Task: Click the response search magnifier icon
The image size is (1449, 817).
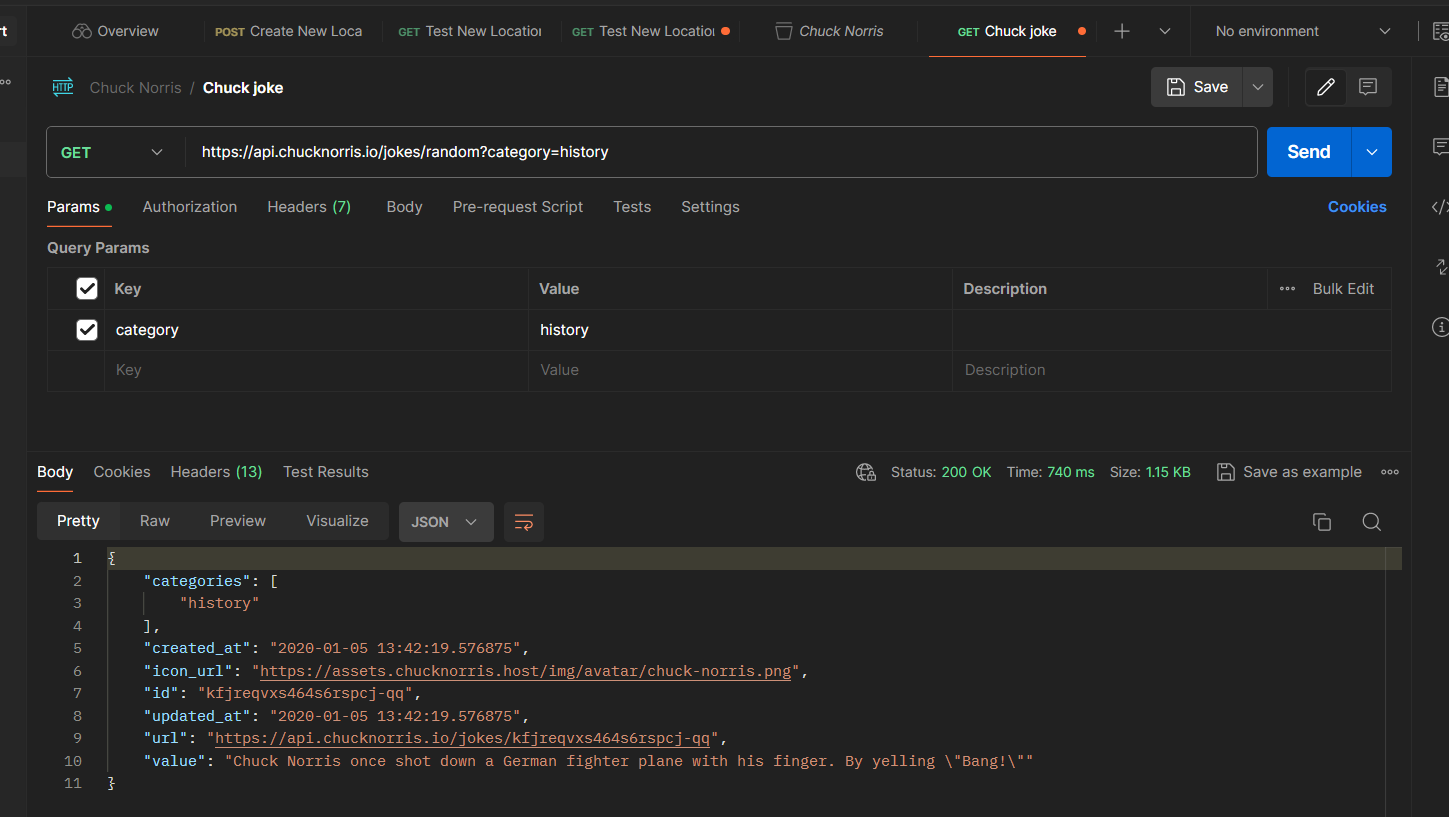Action: click(x=1372, y=522)
